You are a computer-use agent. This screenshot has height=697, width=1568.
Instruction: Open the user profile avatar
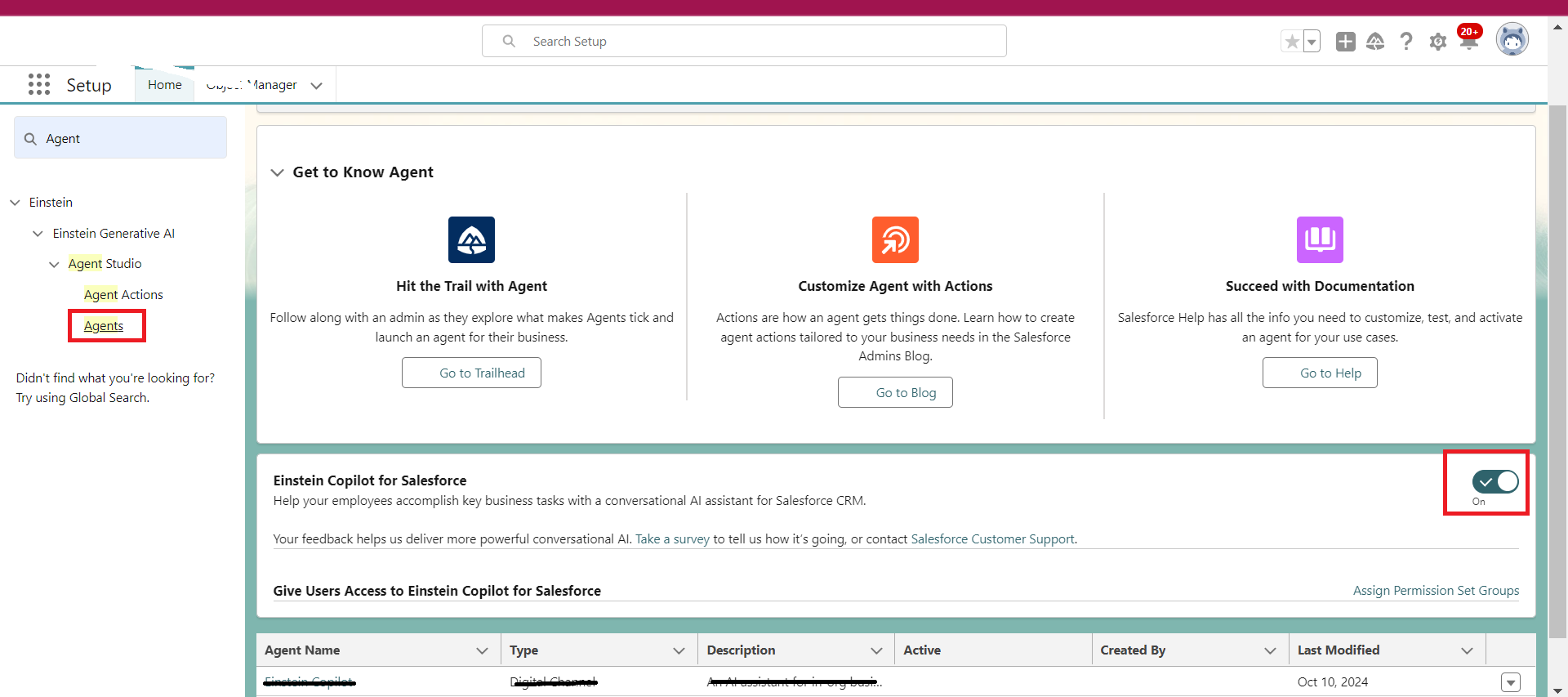pyautogui.click(x=1512, y=39)
